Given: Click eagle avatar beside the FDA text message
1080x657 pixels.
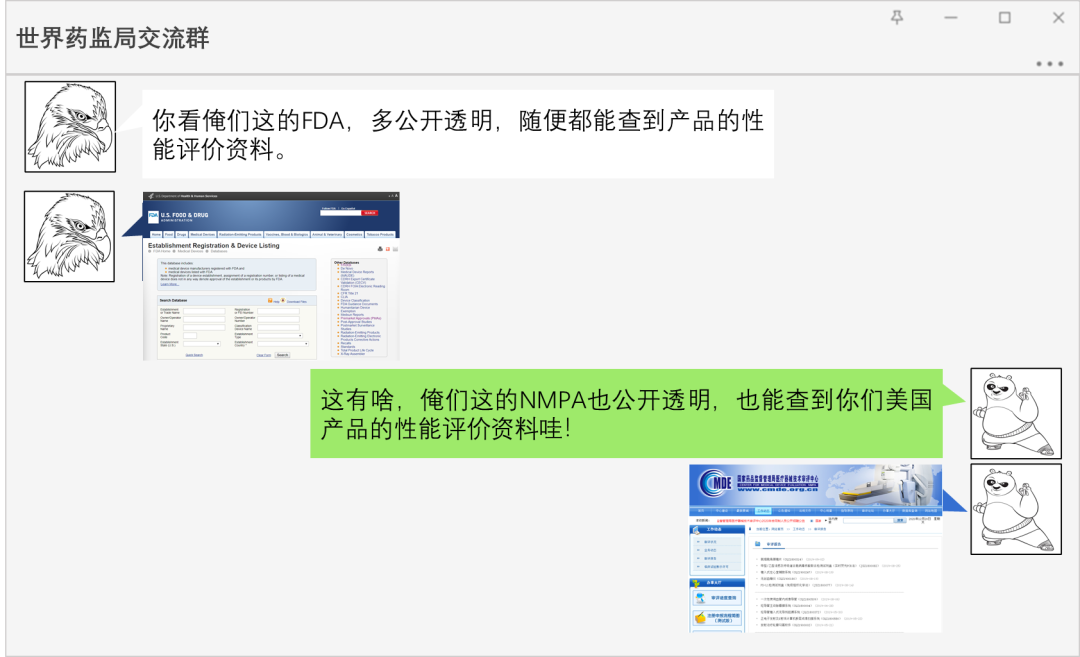Looking at the screenshot, I should pos(70,126).
